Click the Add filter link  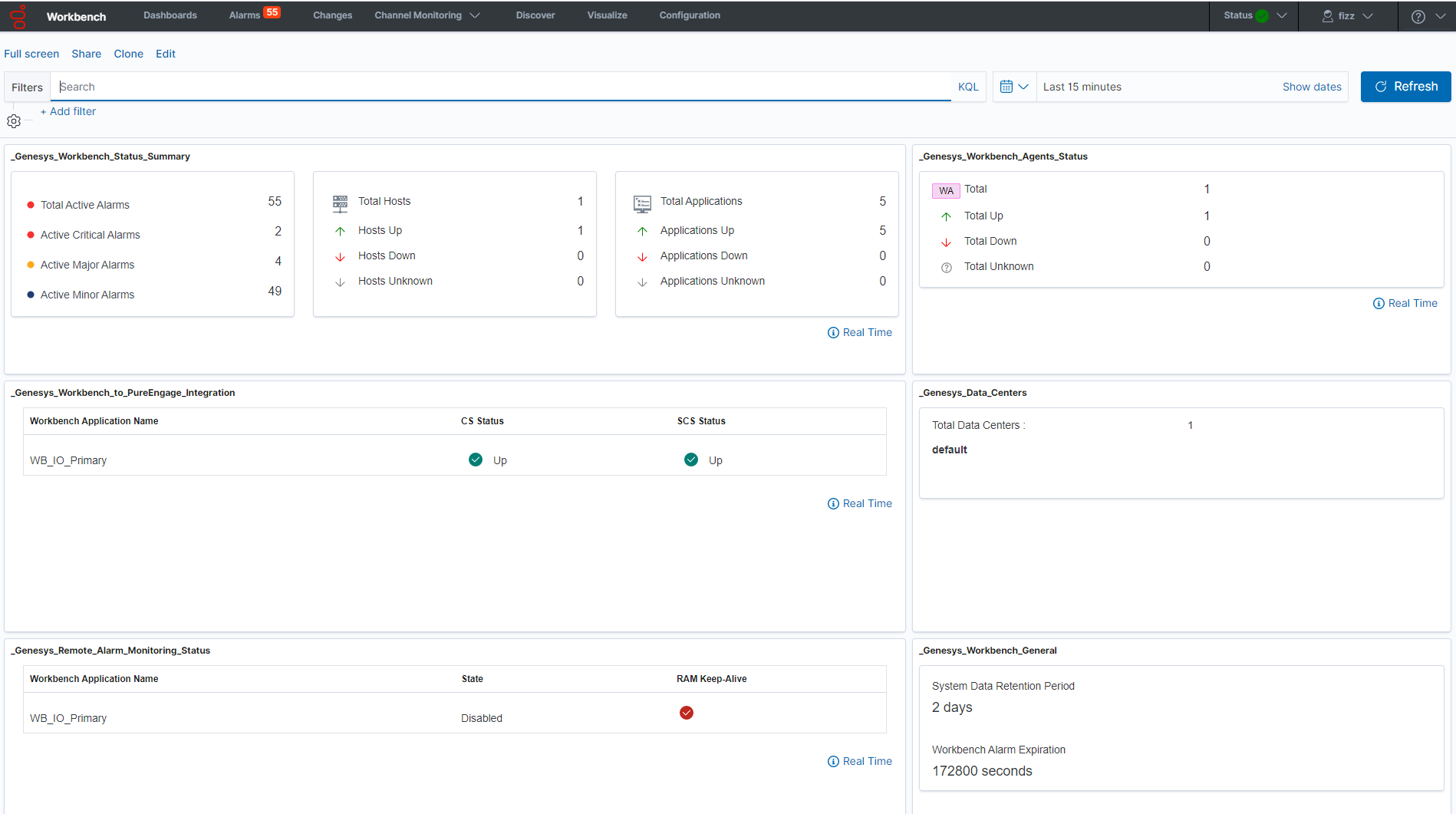68,111
